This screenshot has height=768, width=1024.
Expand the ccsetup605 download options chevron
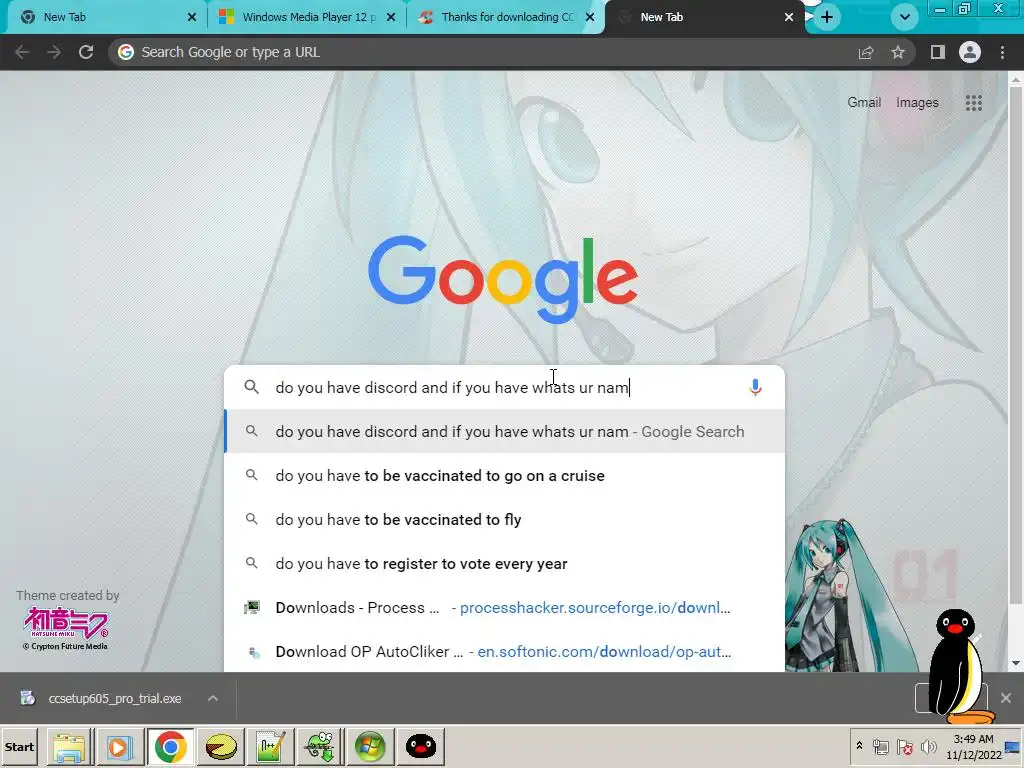[213, 698]
